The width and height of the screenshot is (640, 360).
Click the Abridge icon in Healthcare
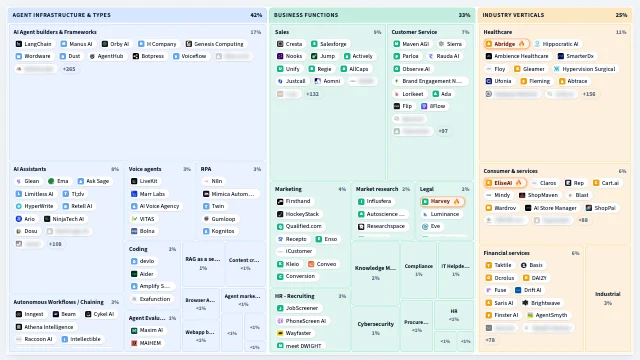489,44
